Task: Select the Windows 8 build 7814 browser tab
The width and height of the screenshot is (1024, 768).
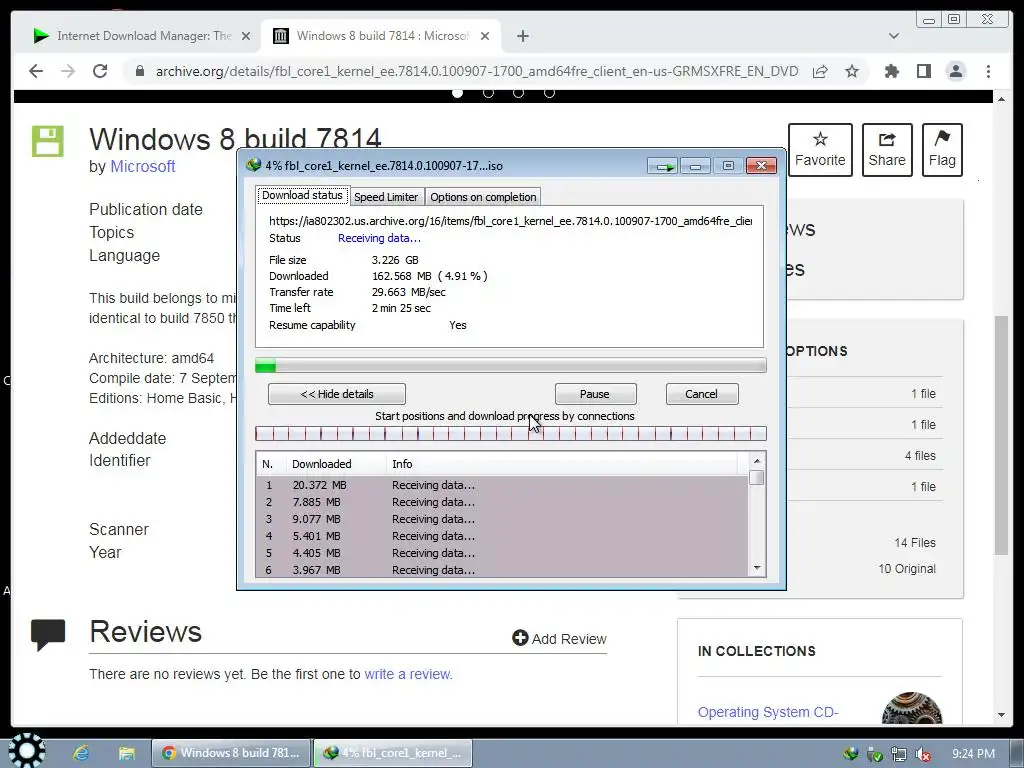Action: (382, 36)
